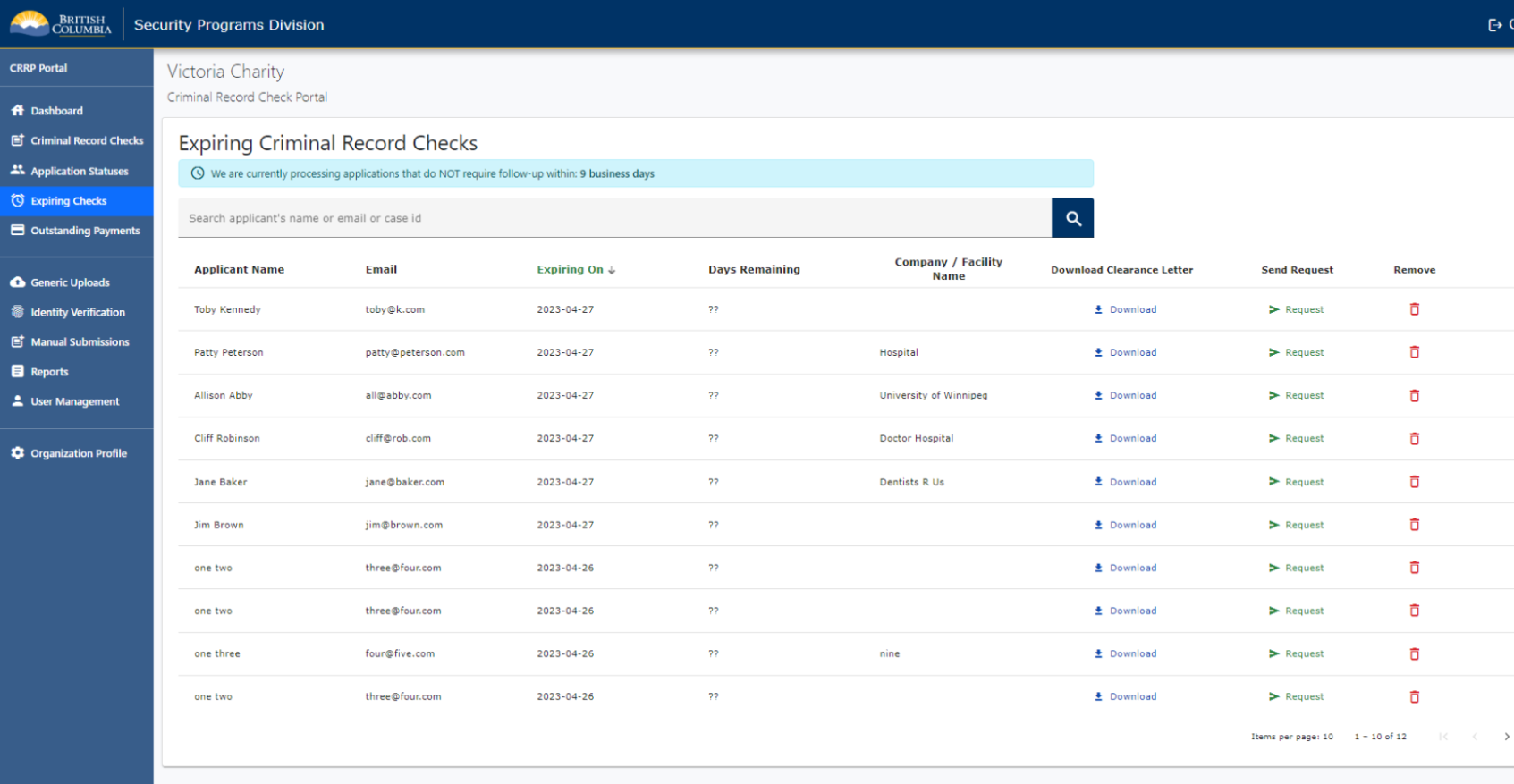Click the Dashboard home icon in the sidebar
The width and height of the screenshot is (1514, 784).
click(x=18, y=111)
